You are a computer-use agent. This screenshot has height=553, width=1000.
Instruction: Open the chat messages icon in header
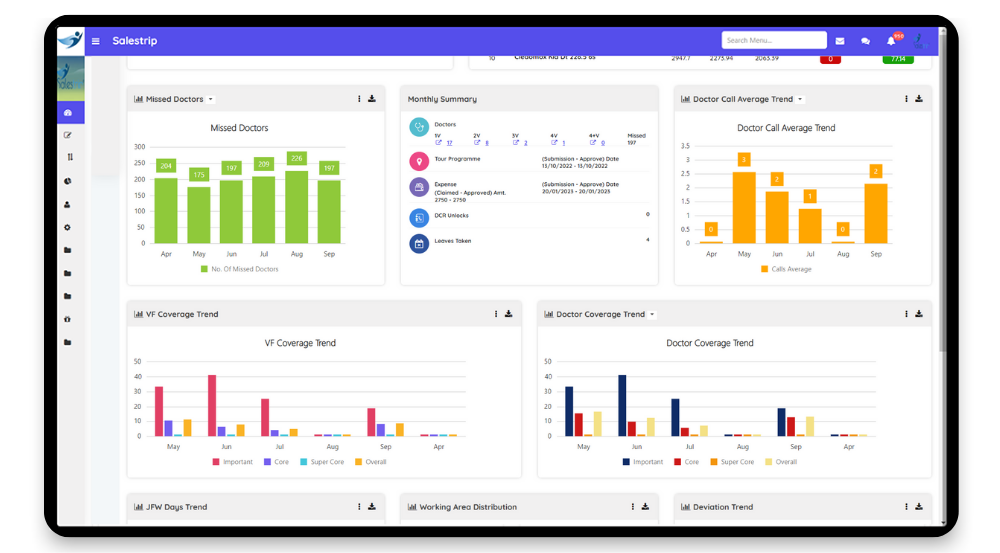[865, 41]
